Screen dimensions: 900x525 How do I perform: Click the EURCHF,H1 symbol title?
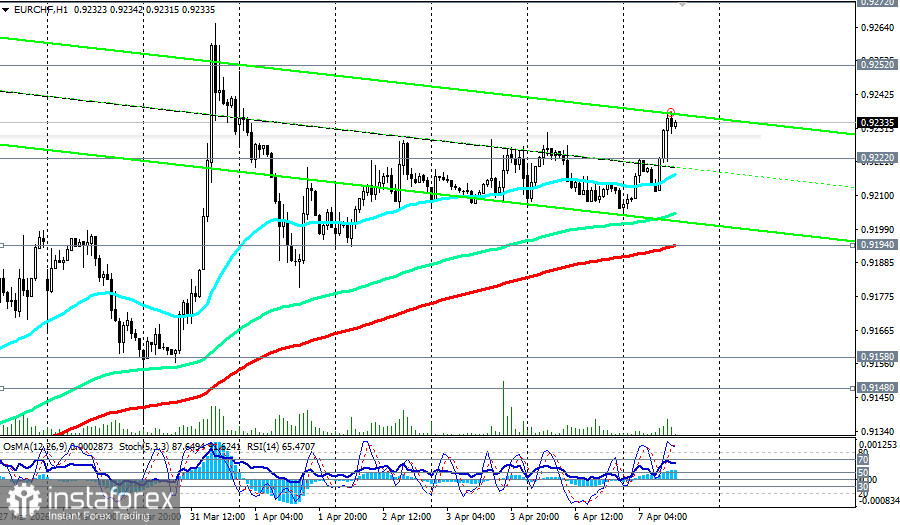click(40, 9)
